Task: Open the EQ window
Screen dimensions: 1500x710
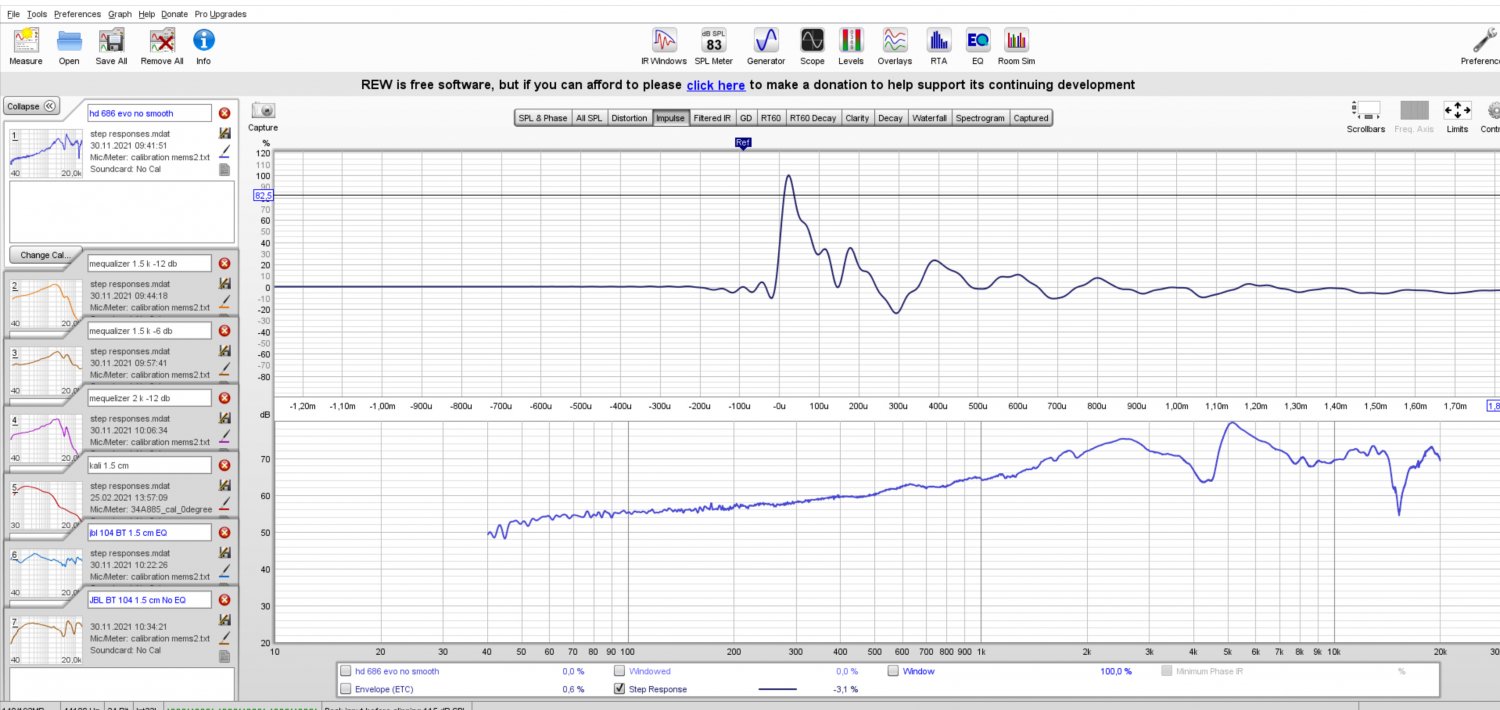Action: coord(978,46)
